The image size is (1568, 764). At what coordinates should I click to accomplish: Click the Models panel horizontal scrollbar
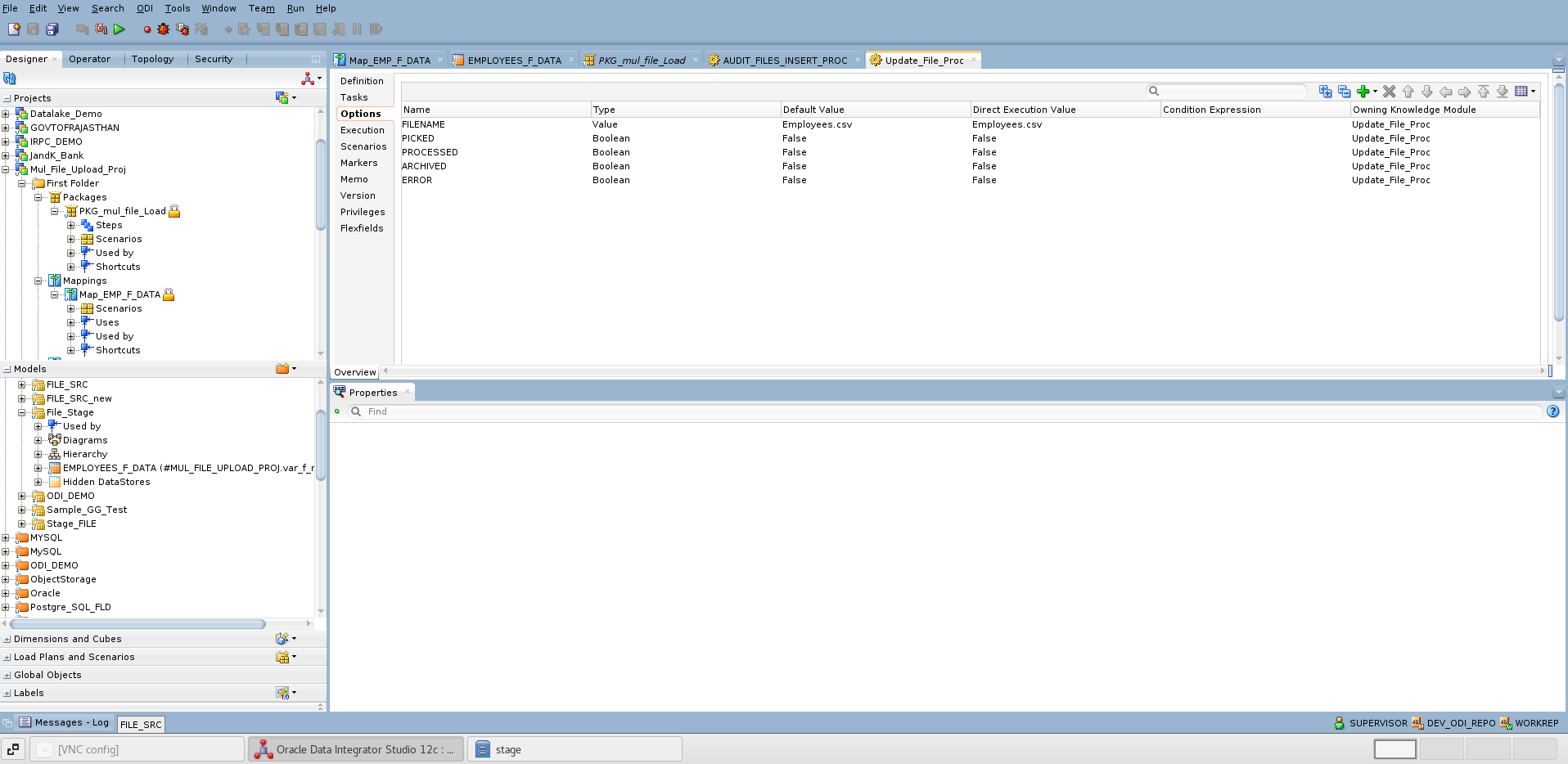point(137,624)
